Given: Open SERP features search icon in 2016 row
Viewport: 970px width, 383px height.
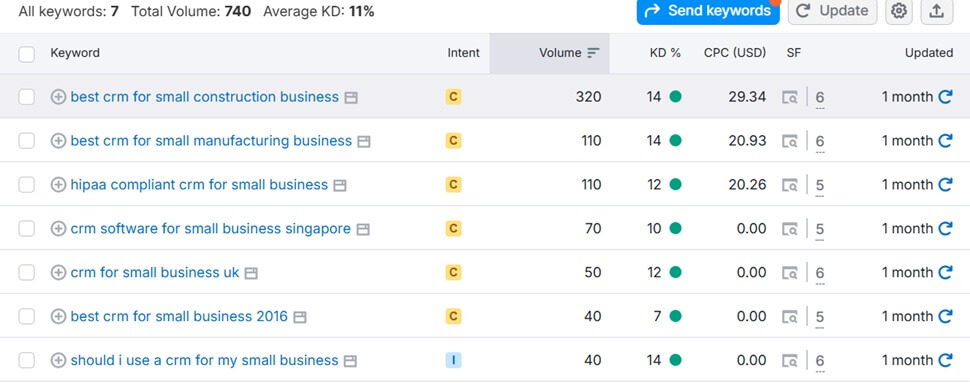Looking at the screenshot, I should coord(790,317).
